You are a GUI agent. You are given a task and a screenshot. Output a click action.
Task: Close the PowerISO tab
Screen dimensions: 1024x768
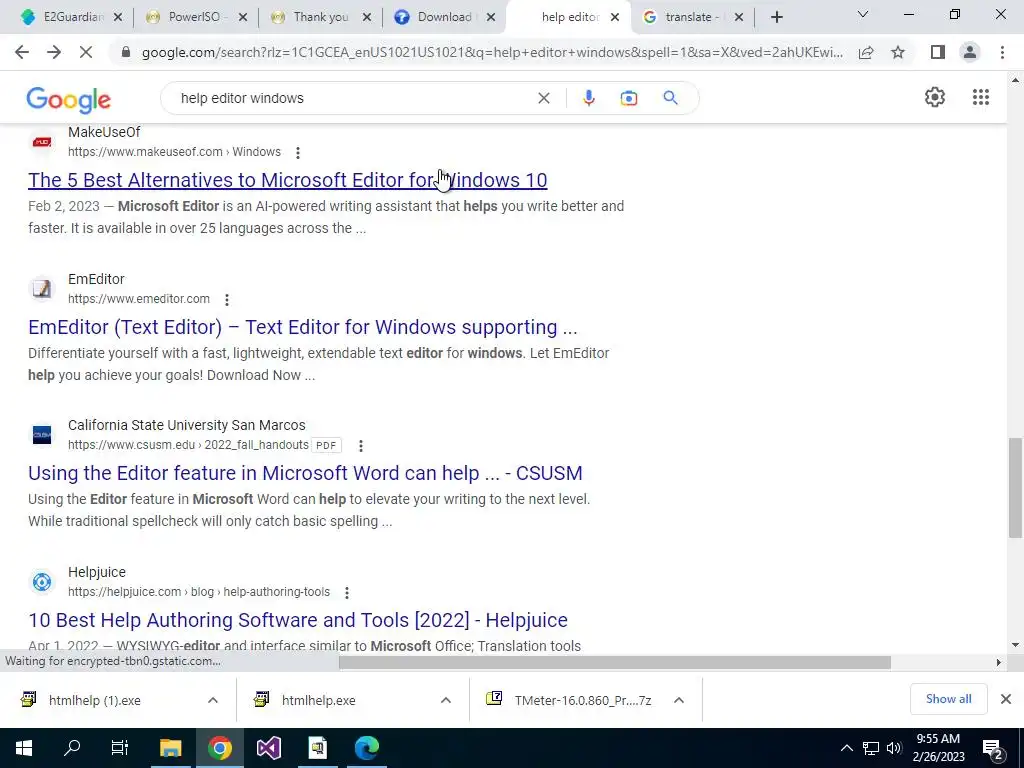click(x=242, y=18)
